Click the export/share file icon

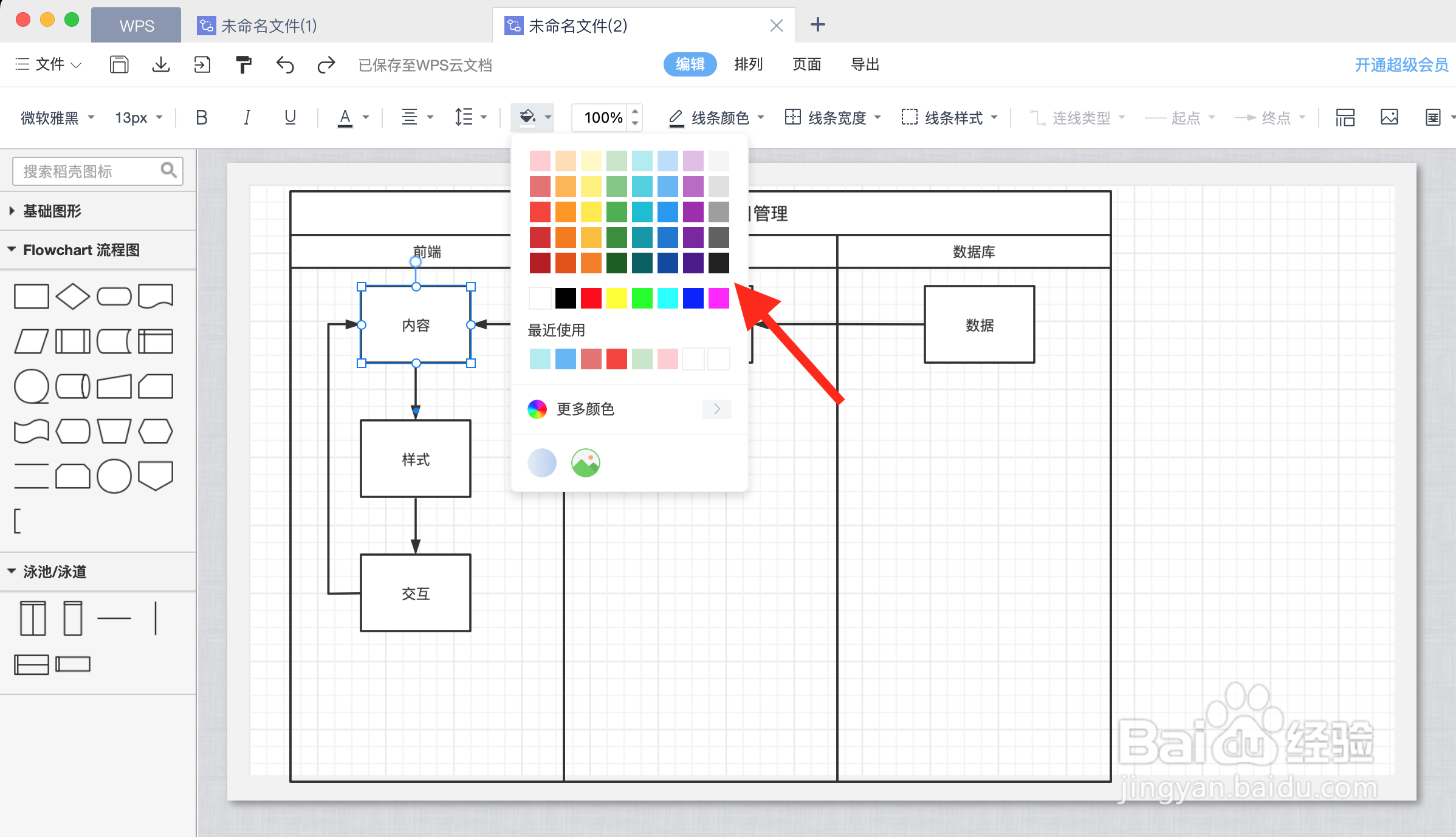coord(202,64)
